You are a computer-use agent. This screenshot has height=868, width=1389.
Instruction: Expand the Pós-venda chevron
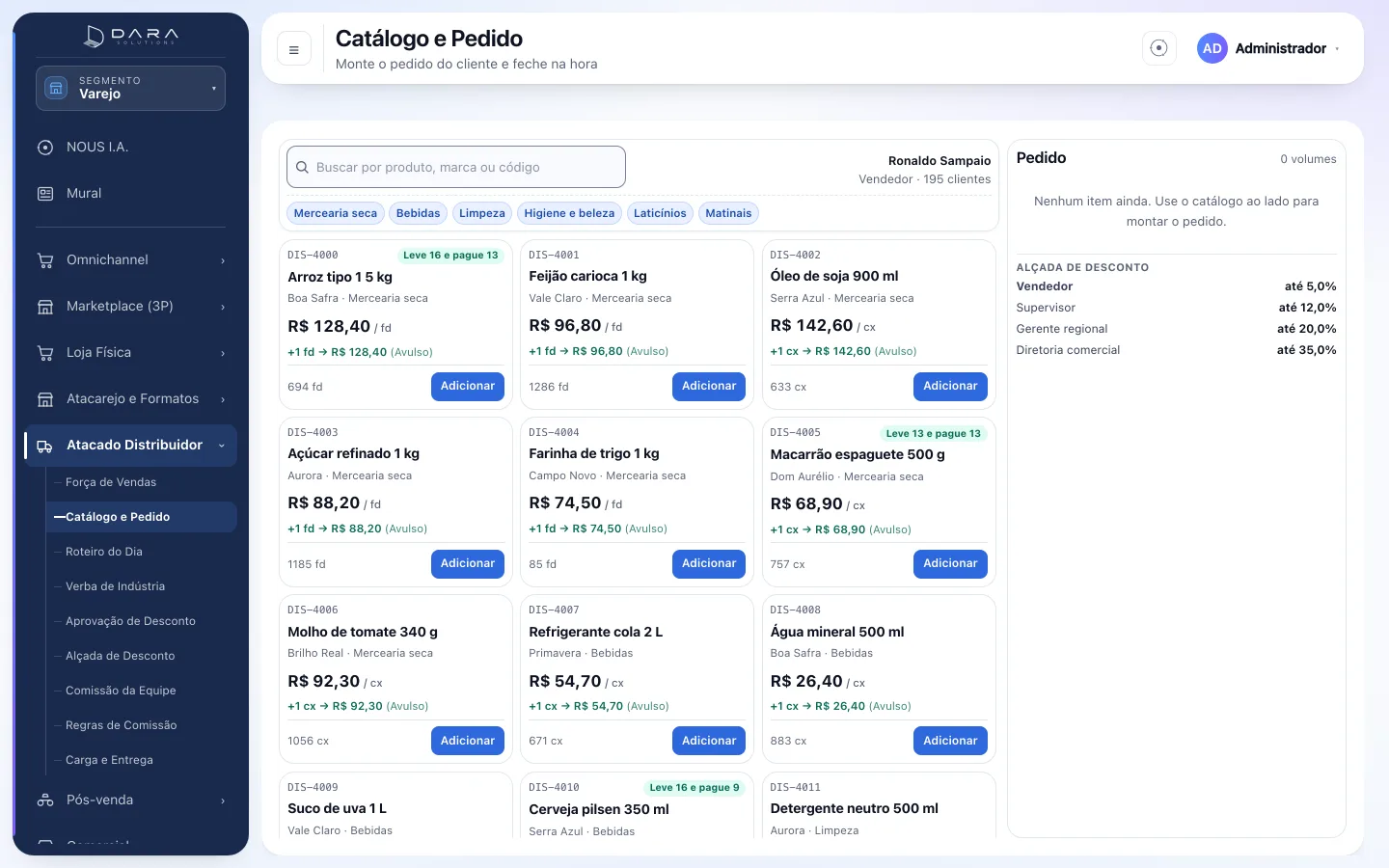pyautogui.click(x=223, y=800)
